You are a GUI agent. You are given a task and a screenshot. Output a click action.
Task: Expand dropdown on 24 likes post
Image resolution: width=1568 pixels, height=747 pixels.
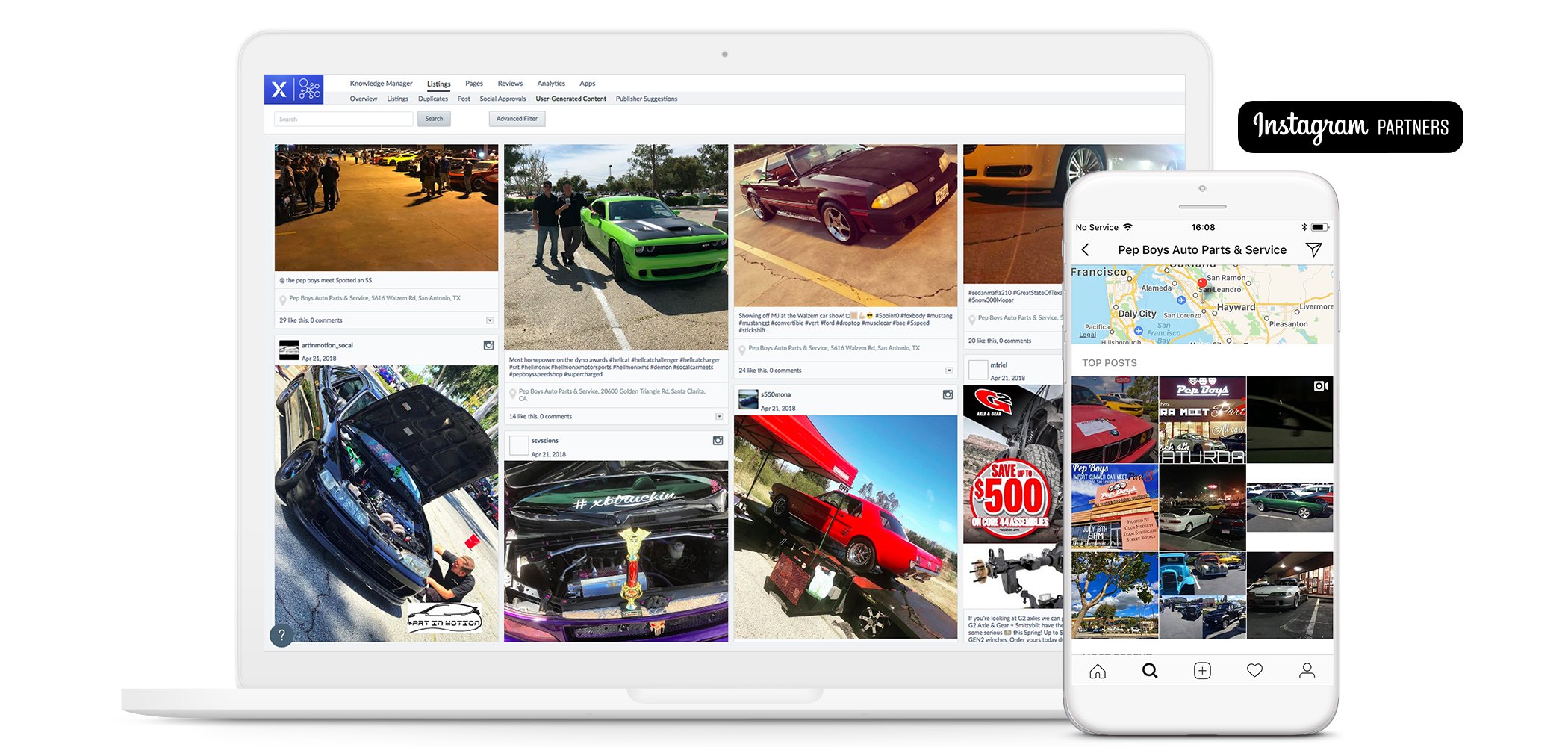pyautogui.click(x=949, y=371)
